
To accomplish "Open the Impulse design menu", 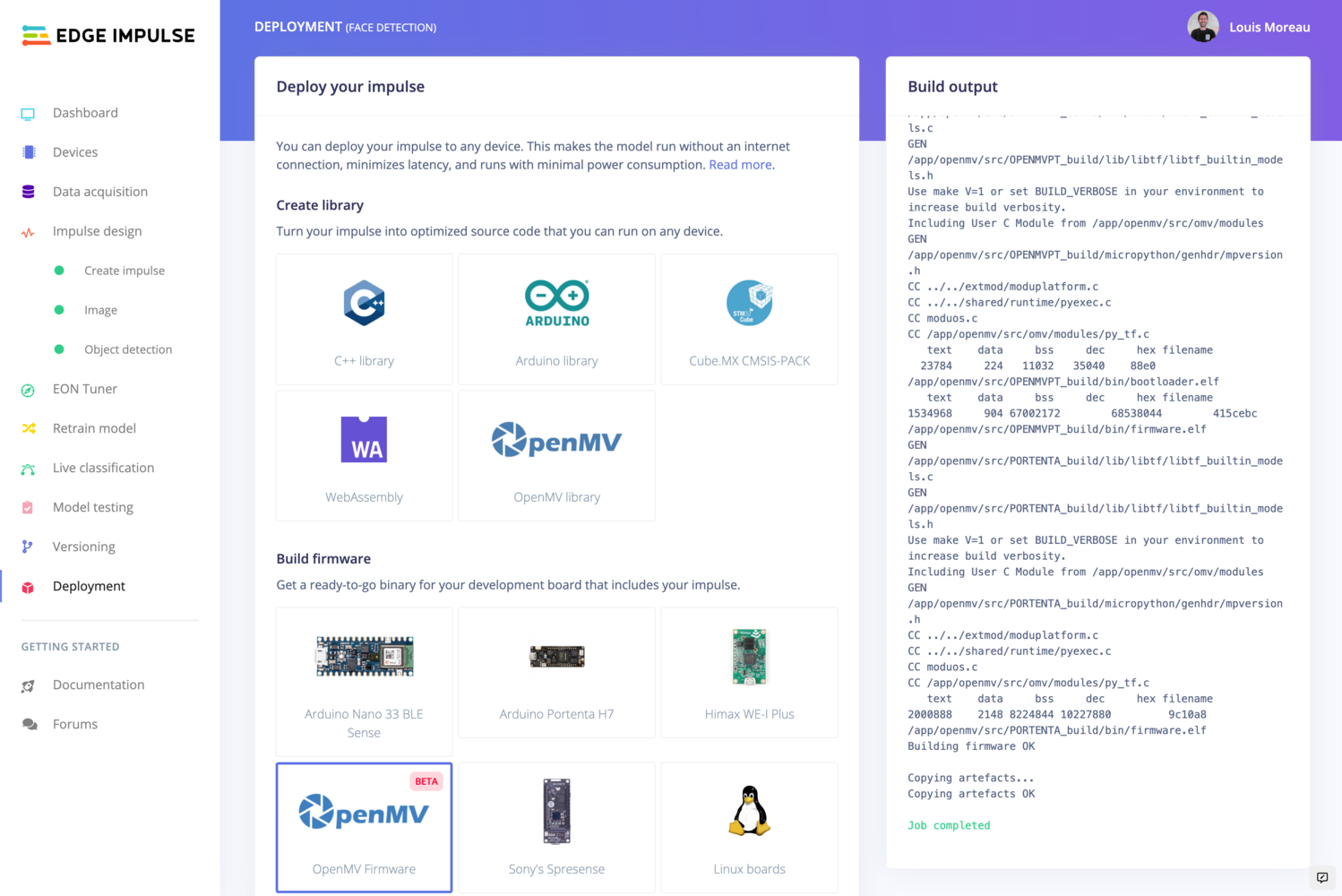I will [x=98, y=231].
